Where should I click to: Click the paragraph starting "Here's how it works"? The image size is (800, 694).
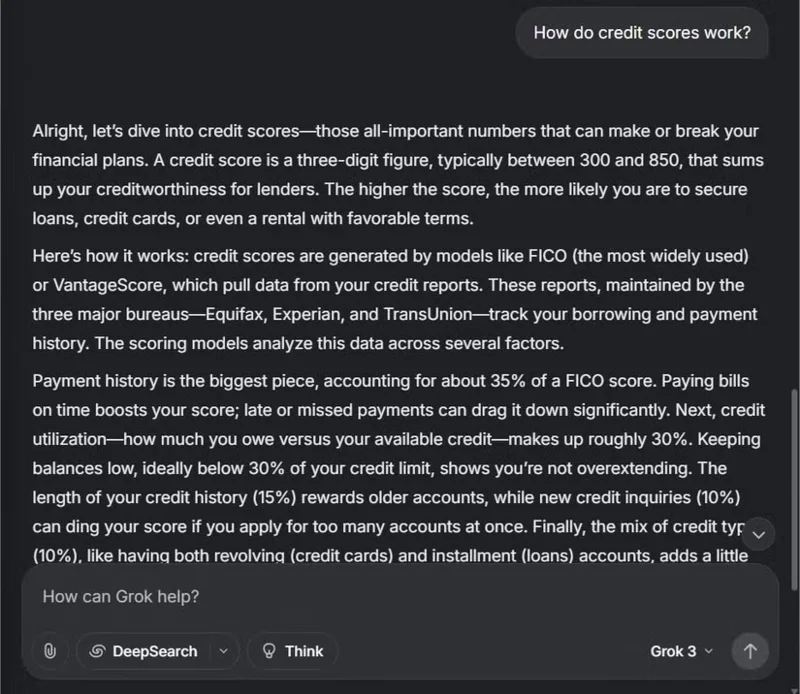click(395, 300)
